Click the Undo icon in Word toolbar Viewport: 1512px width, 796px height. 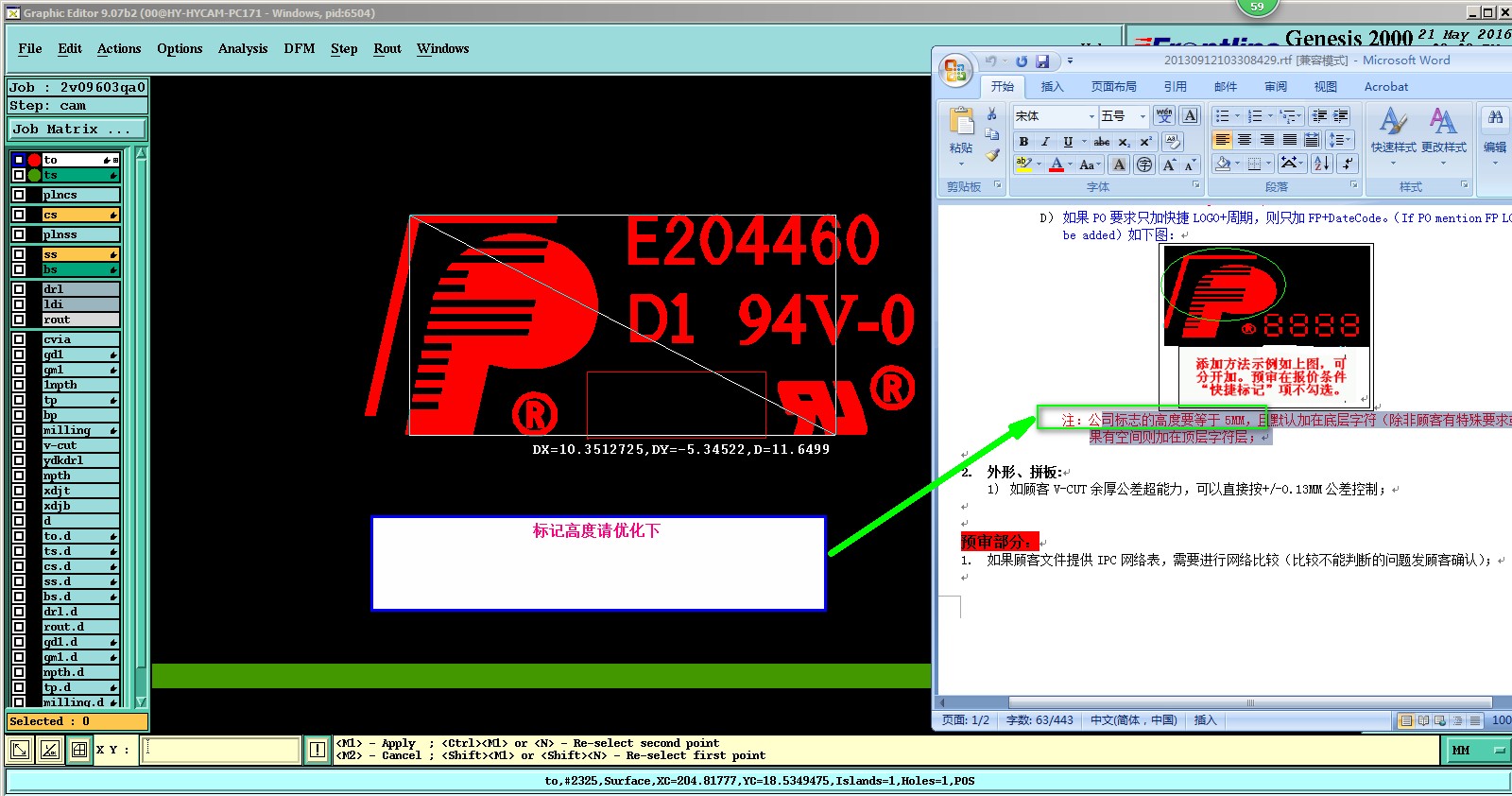pos(991,61)
